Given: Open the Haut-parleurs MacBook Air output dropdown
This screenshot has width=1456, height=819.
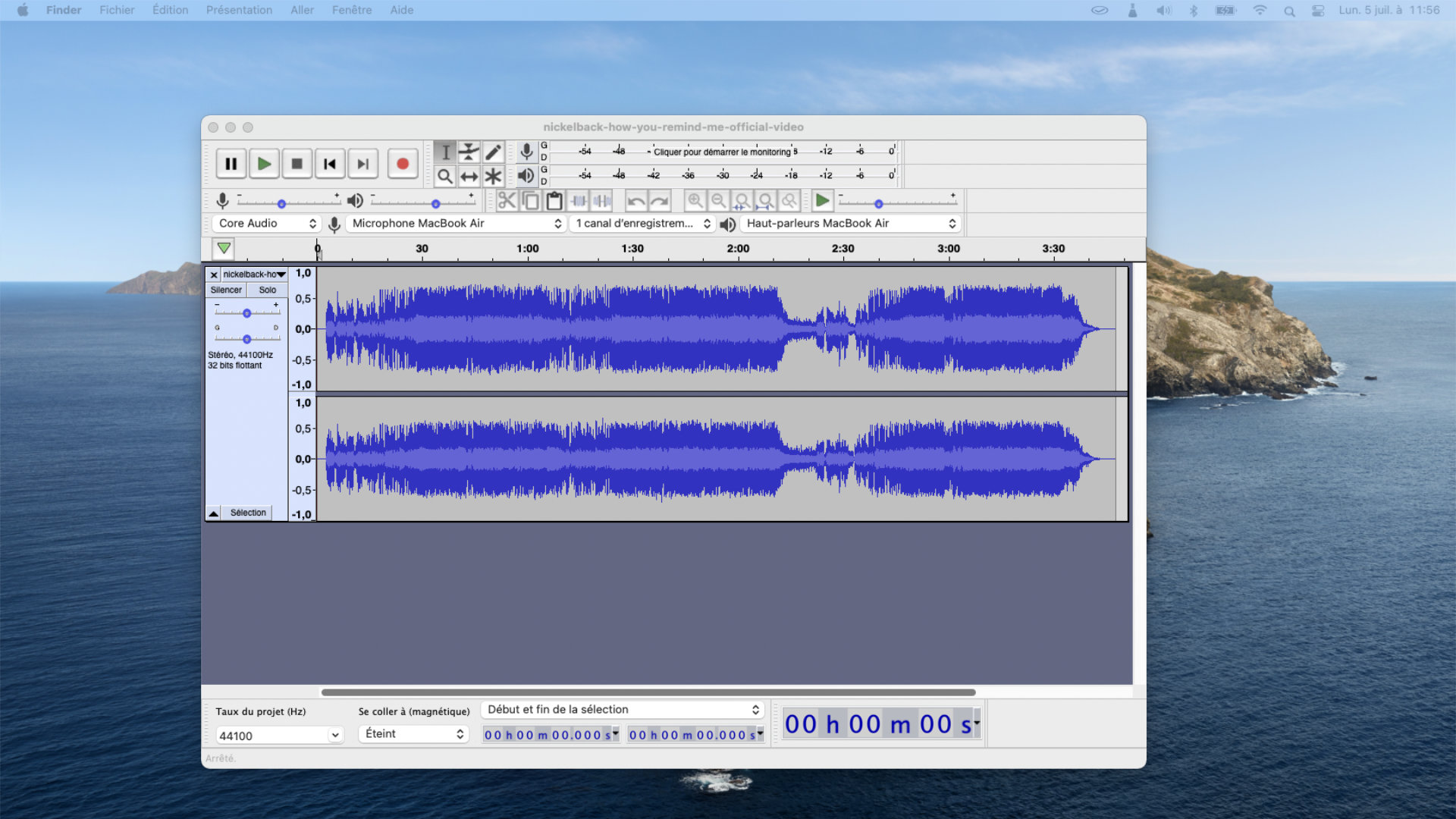Looking at the screenshot, I should 850,224.
